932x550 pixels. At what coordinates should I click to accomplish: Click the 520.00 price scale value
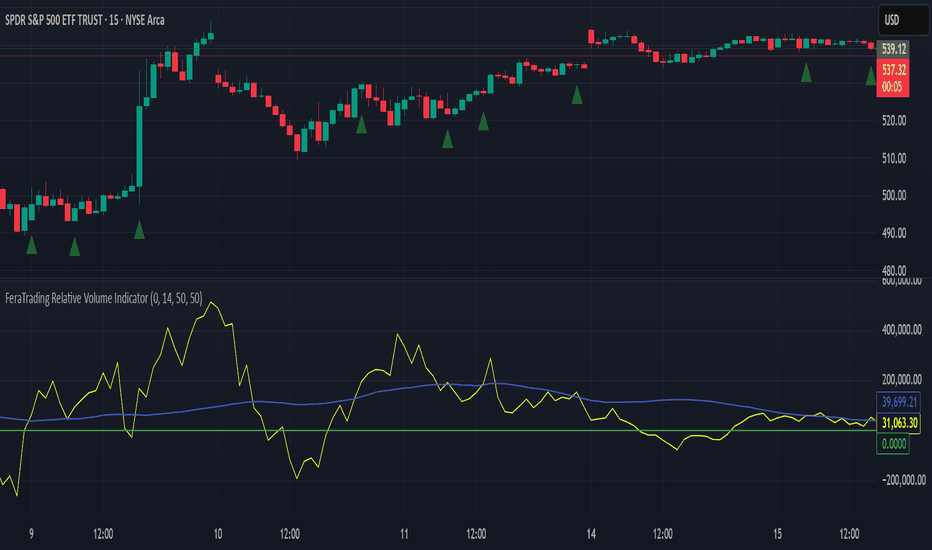coord(894,121)
